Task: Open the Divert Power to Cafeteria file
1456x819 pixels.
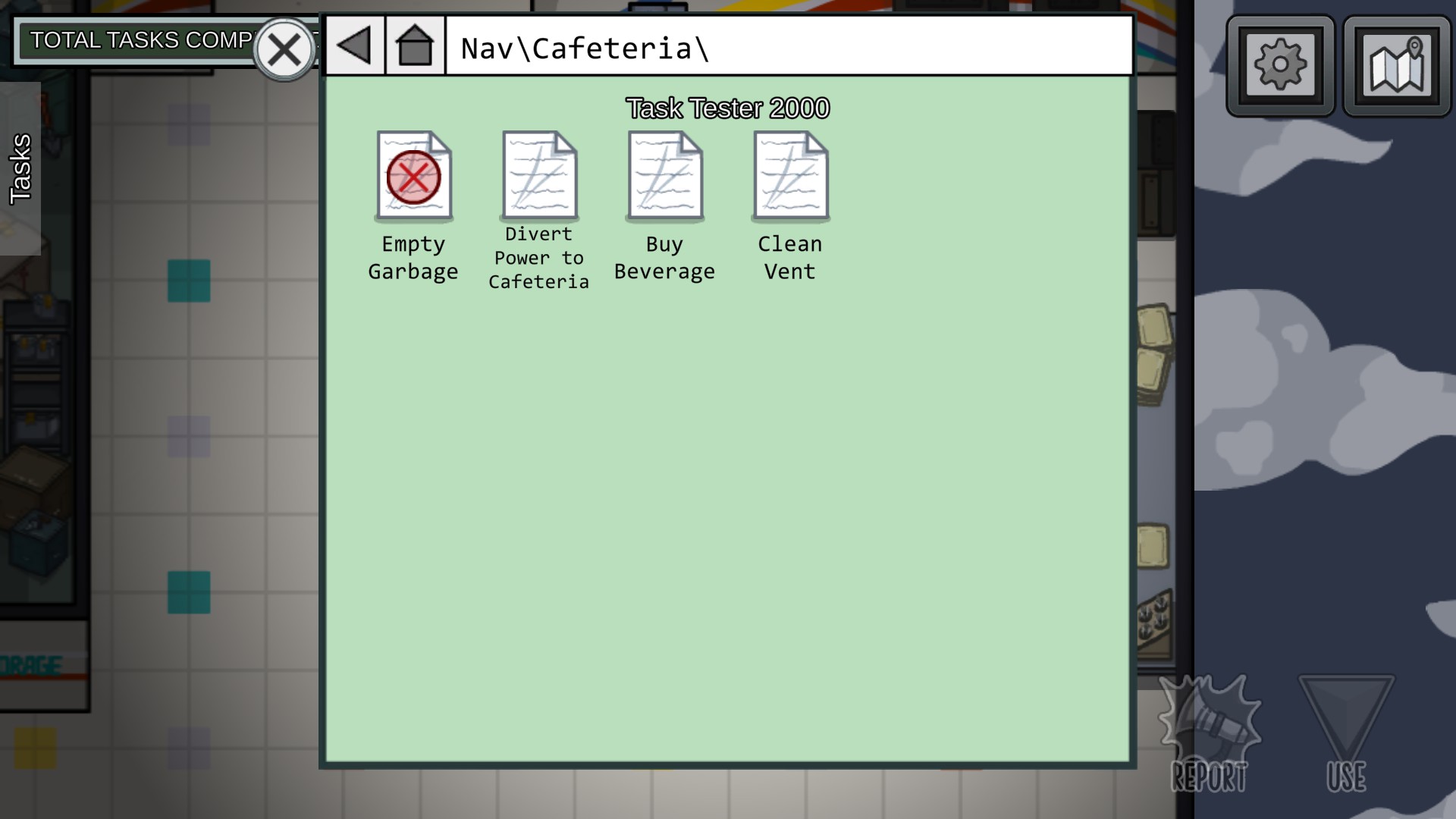Action: click(x=539, y=176)
